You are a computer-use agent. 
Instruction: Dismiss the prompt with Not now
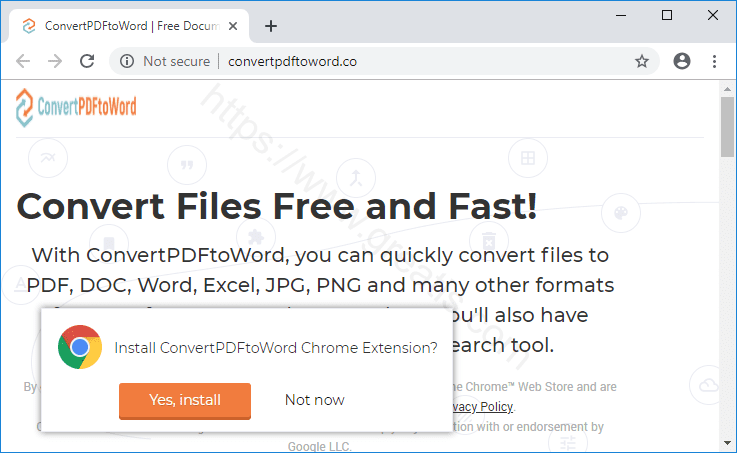coord(314,400)
